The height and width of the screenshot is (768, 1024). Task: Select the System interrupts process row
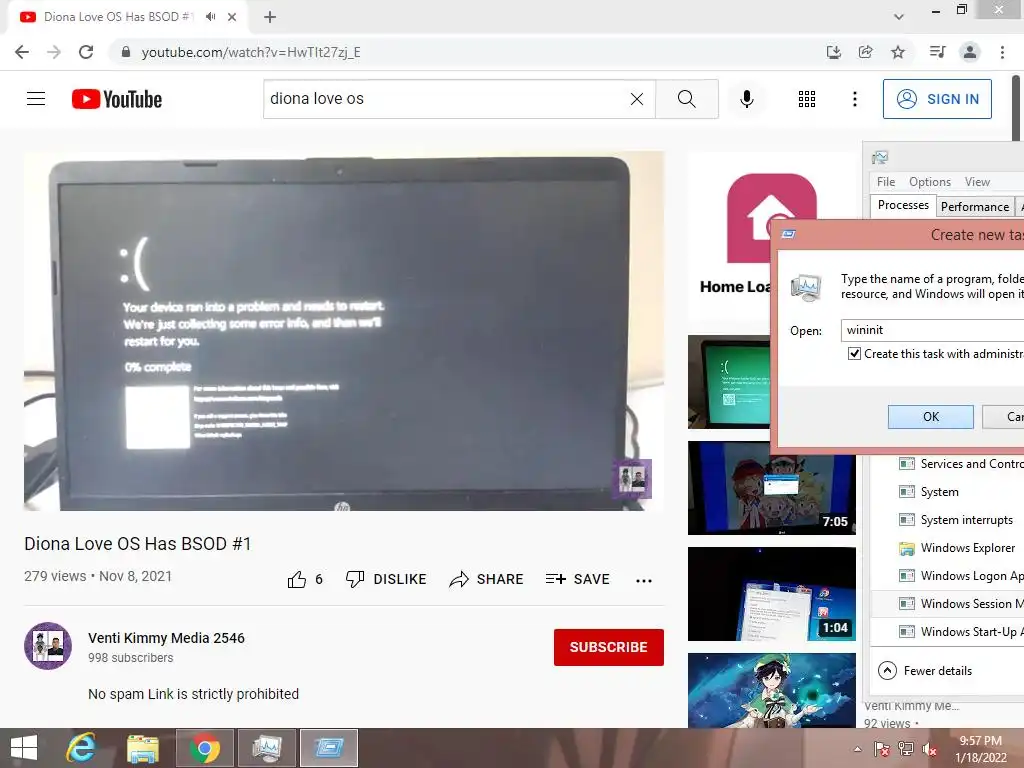pos(947,520)
